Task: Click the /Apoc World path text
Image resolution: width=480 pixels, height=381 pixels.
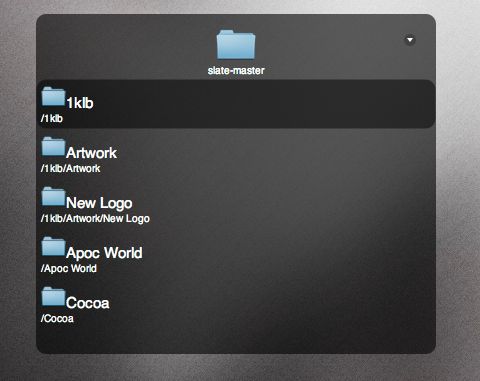Action: (69, 269)
